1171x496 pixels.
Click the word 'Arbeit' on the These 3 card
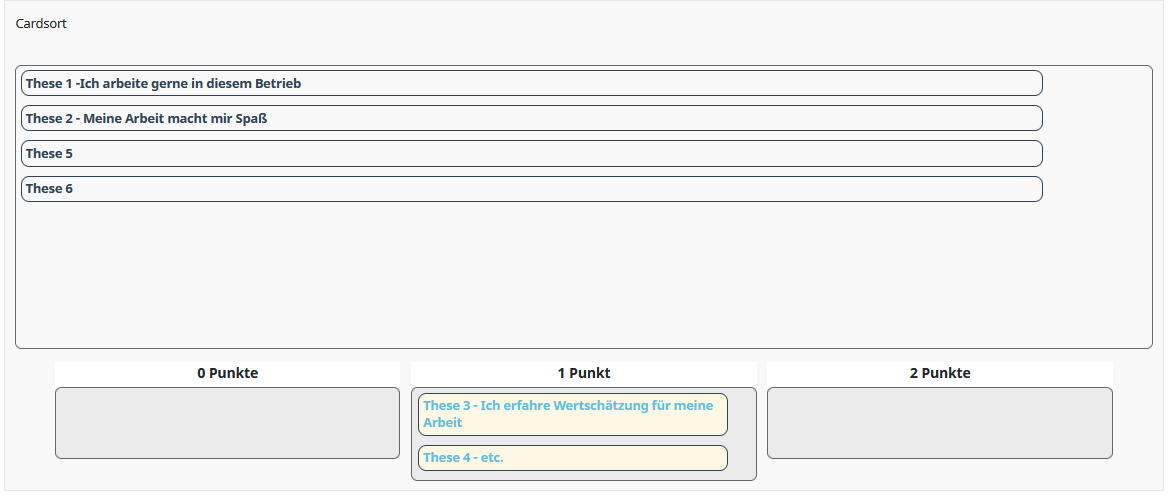pyautogui.click(x=443, y=423)
